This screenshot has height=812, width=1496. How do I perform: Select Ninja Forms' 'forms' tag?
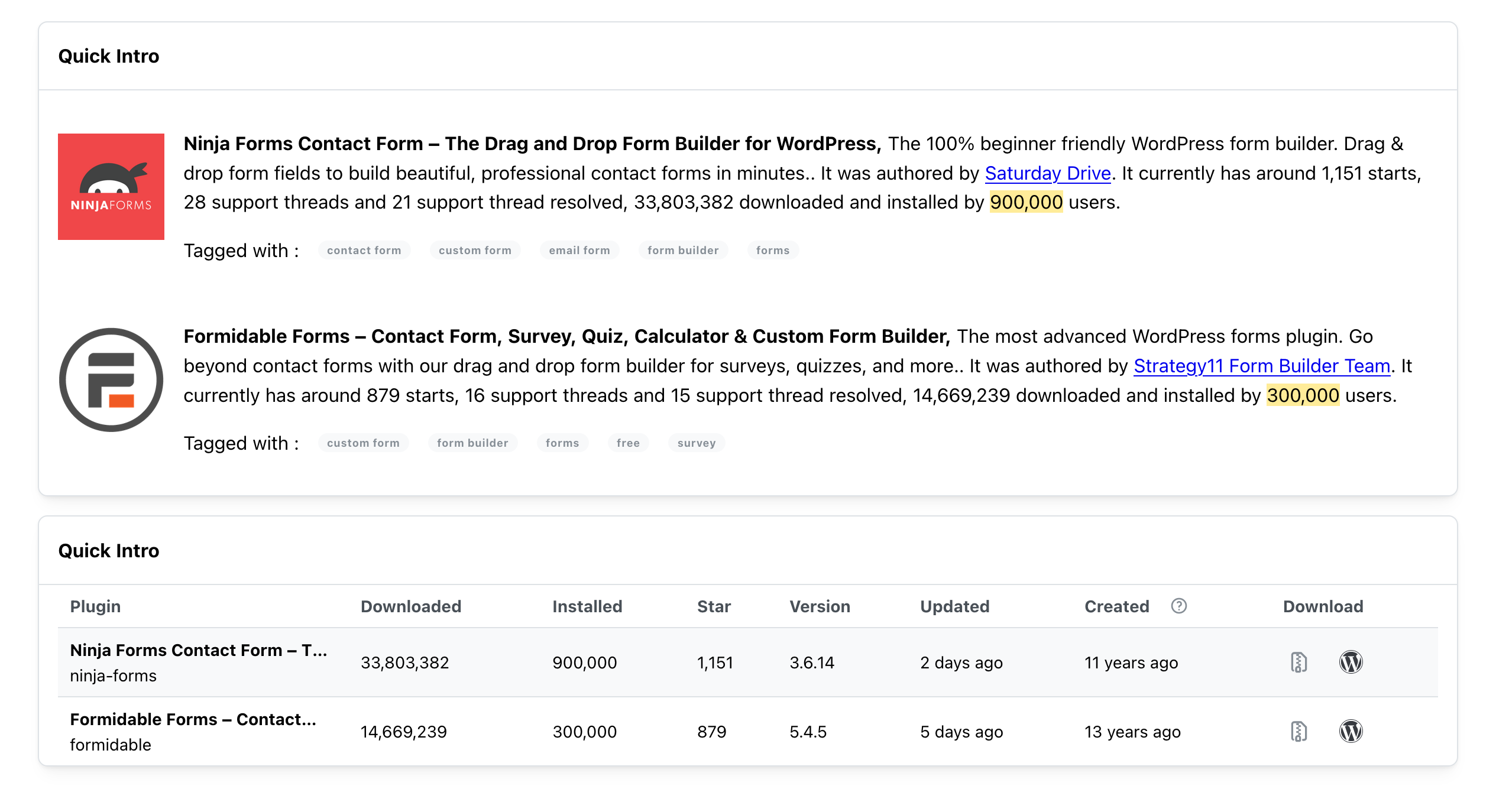tap(773, 250)
